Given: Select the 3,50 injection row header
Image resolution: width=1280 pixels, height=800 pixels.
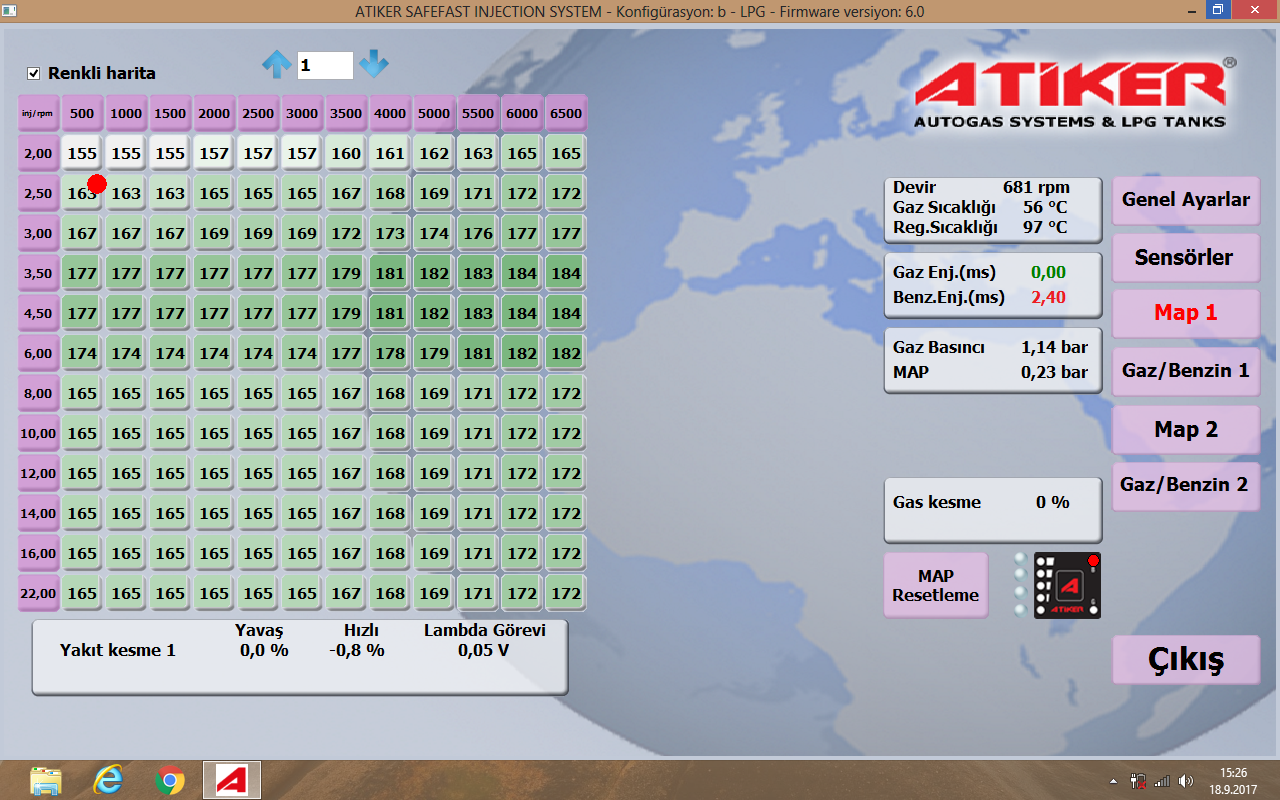Looking at the screenshot, I should point(38,273).
